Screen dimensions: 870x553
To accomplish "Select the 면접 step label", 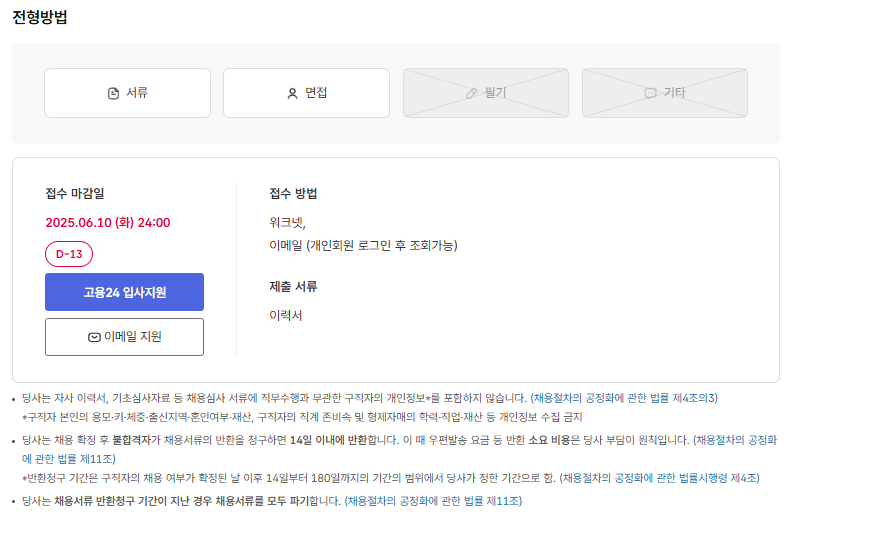I will click(x=316, y=93).
